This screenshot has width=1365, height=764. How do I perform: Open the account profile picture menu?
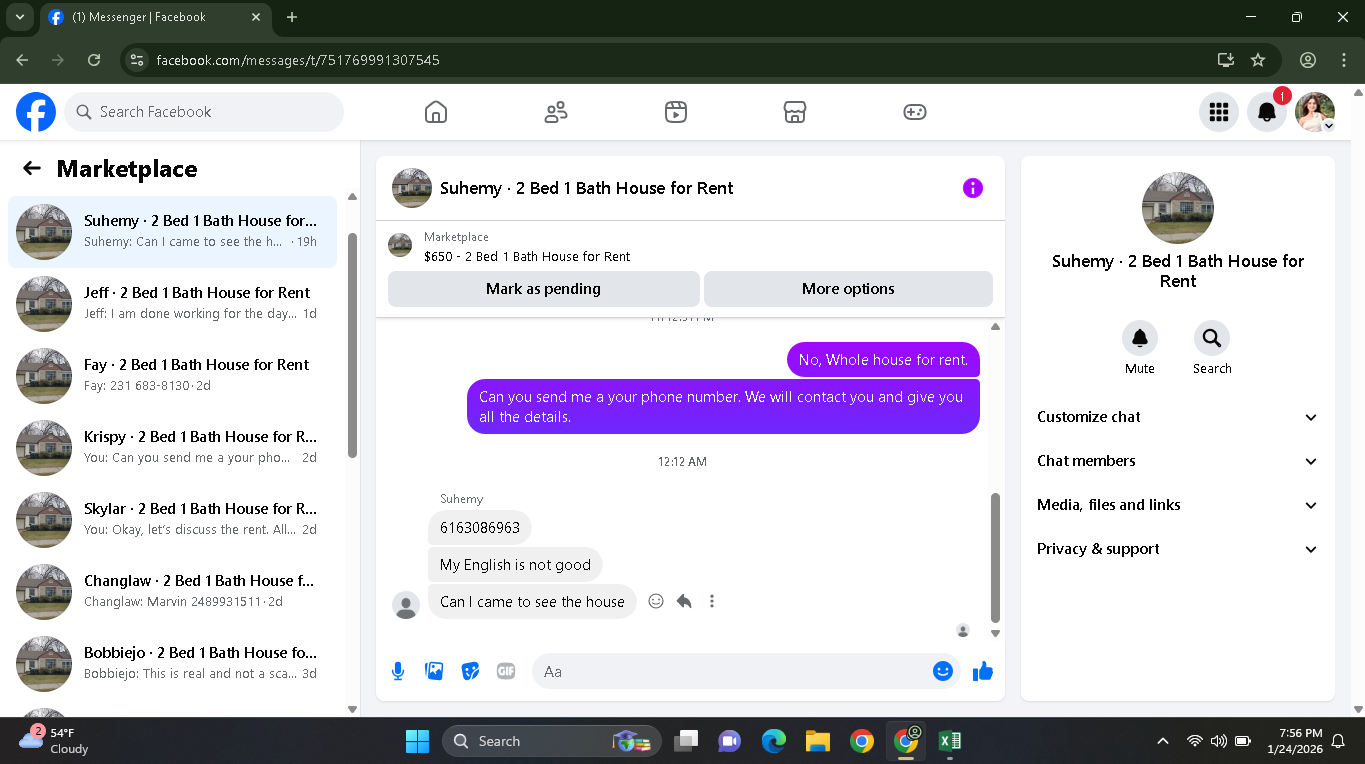pos(1315,112)
